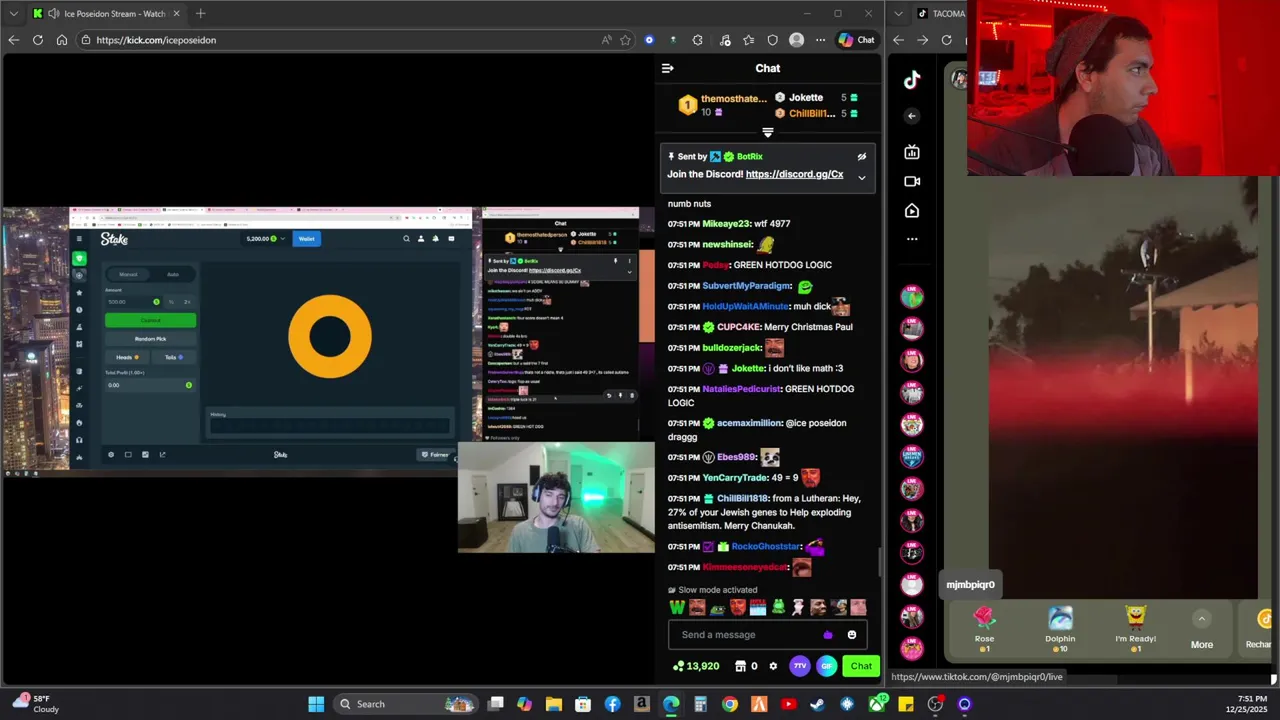Screen dimensions: 1280x720
Task: Open the Edge favorites list icon
Action: pos(748,40)
